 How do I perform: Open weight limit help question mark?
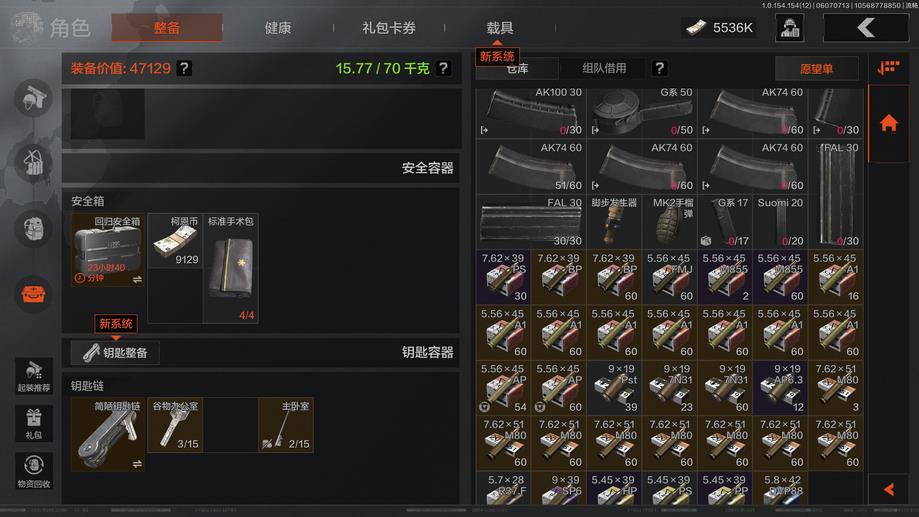(x=444, y=69)
